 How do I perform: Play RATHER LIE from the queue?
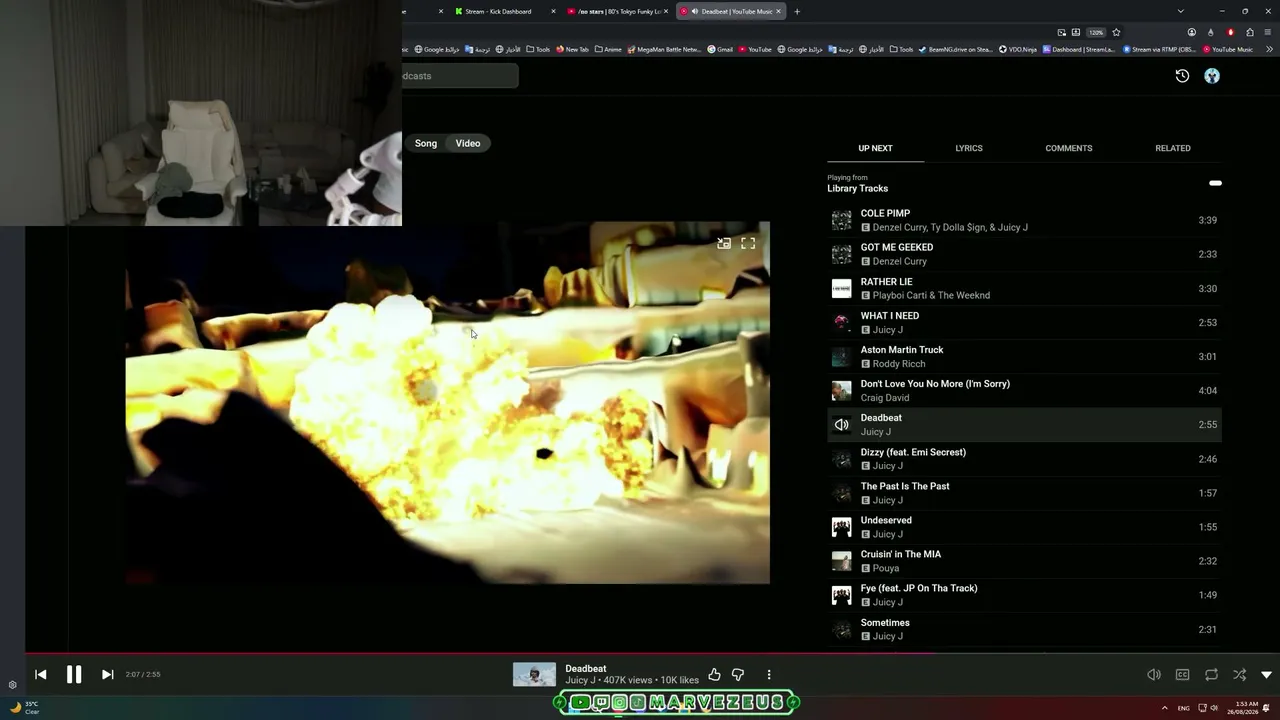pos(1024,288)
